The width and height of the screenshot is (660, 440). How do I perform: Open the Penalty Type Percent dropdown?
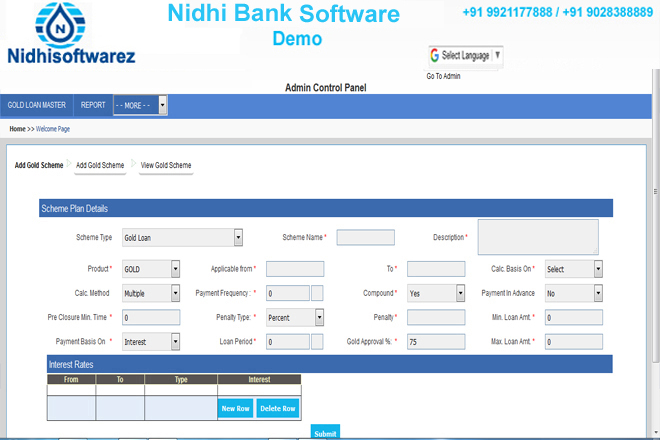(295, 318)
